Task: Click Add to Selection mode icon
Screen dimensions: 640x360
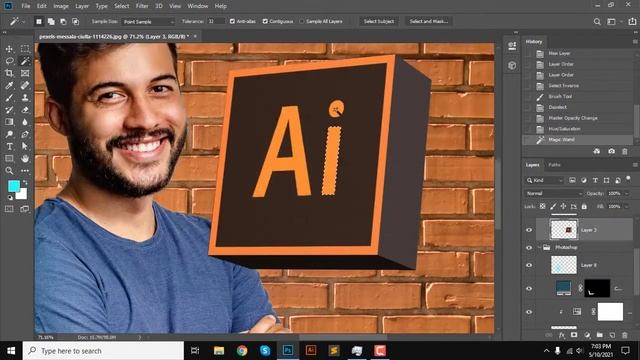Action: click(x=51, y=21)
